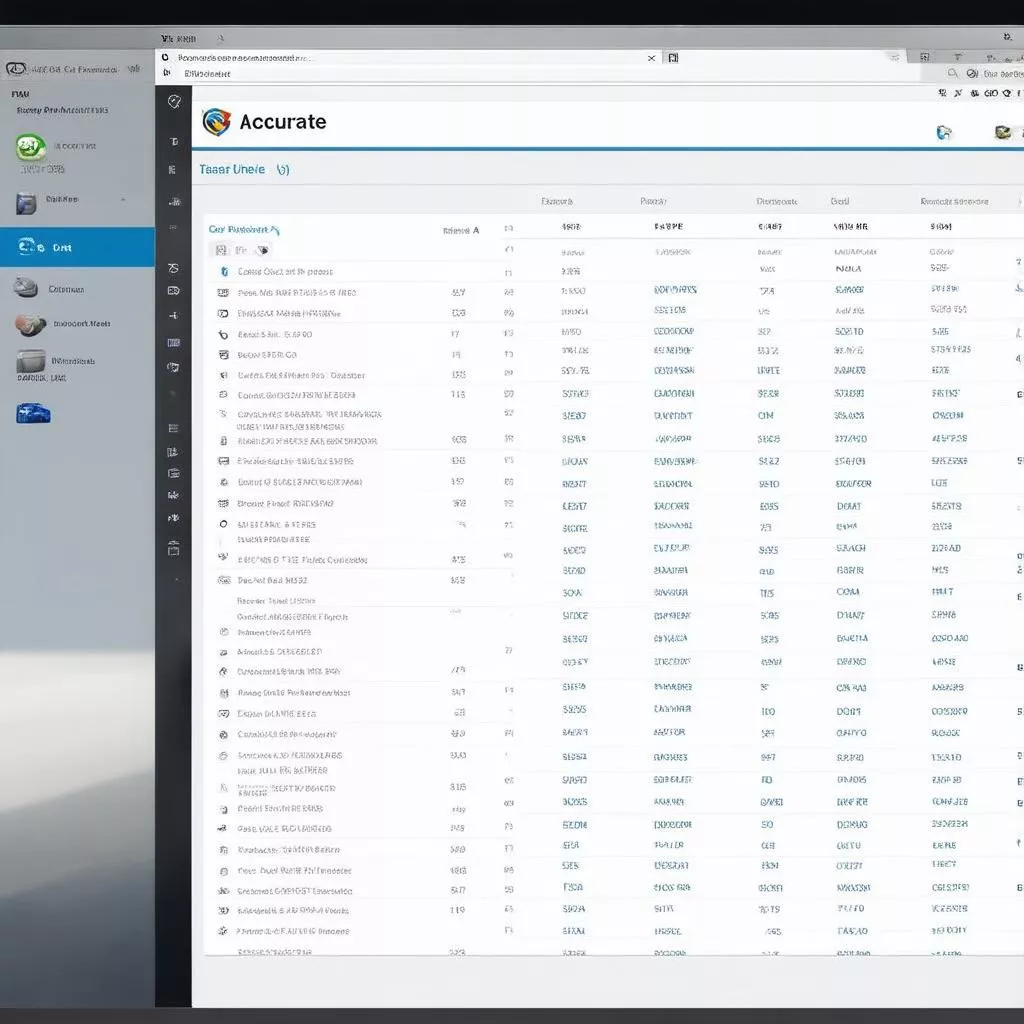1024x1024 pixels.
Task: Click the Accurate shield logo
Action: pyautogui.click(x=216, y=122)
